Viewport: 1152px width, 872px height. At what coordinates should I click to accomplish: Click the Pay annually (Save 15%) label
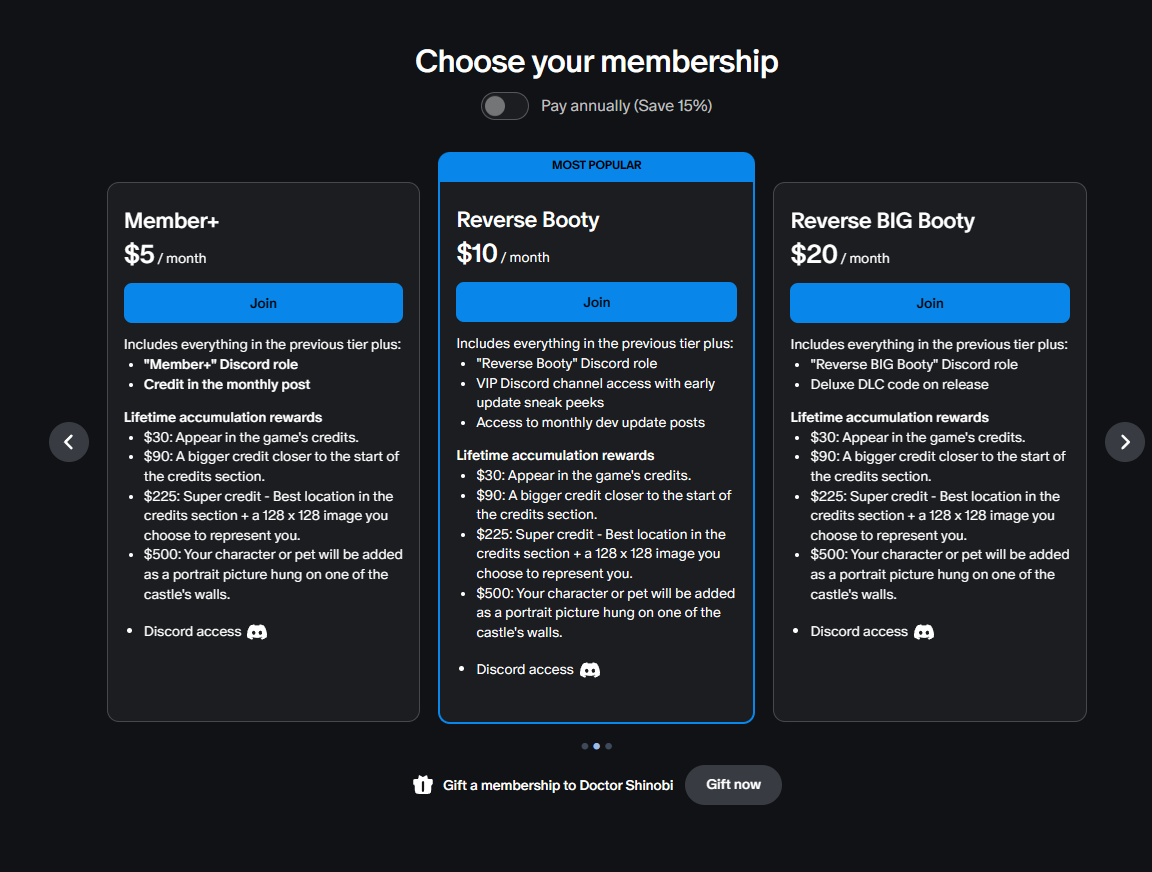pos(627,106)
